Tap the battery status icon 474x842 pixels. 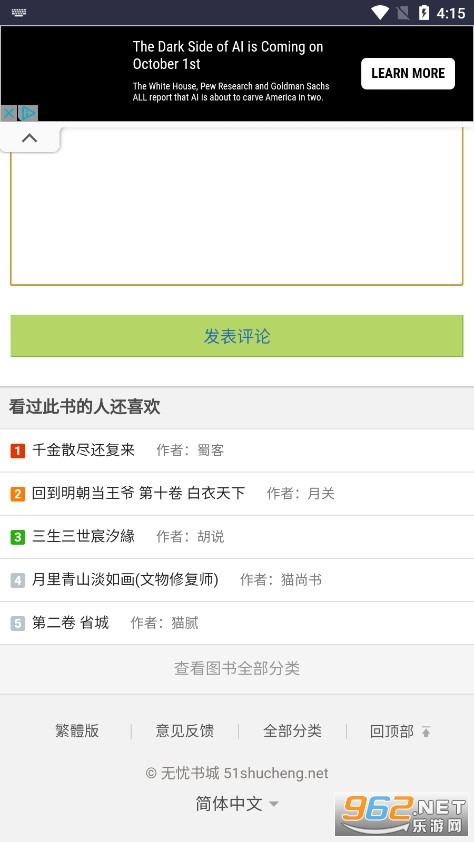[x=424, y=12]
